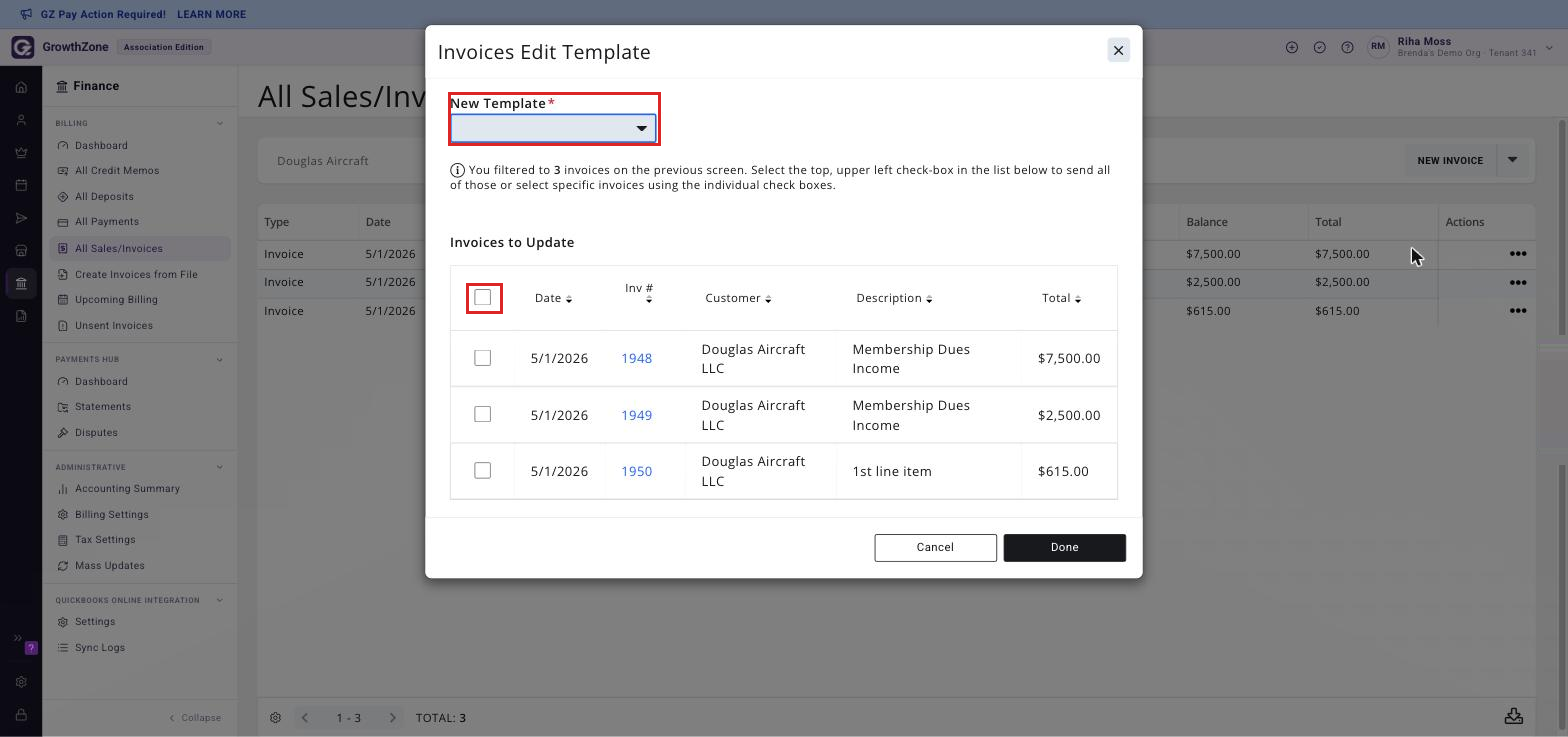The width and height of the screenshot is (1568, 737).
Task: Collapse the QuickBooks Online Integration section
Action: point(220,600)
